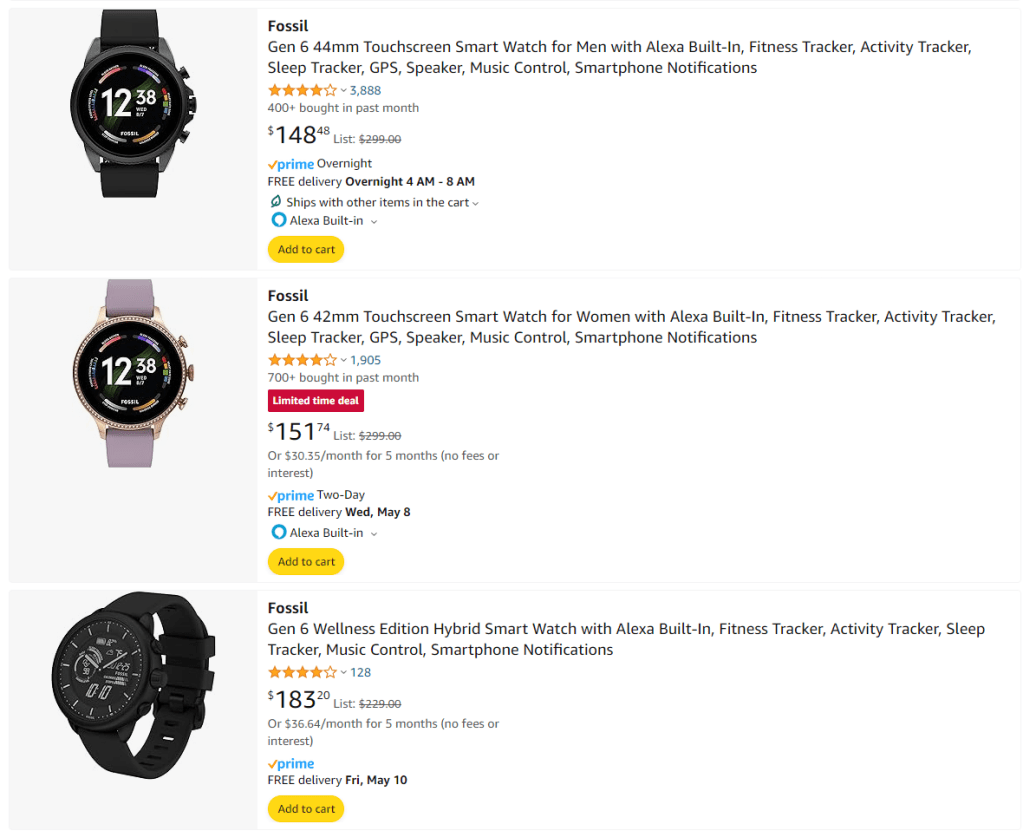Expand Alexa Built-in dropdown on 42mm watch
Screen dimensions: 1023x837
pos(374,534)
